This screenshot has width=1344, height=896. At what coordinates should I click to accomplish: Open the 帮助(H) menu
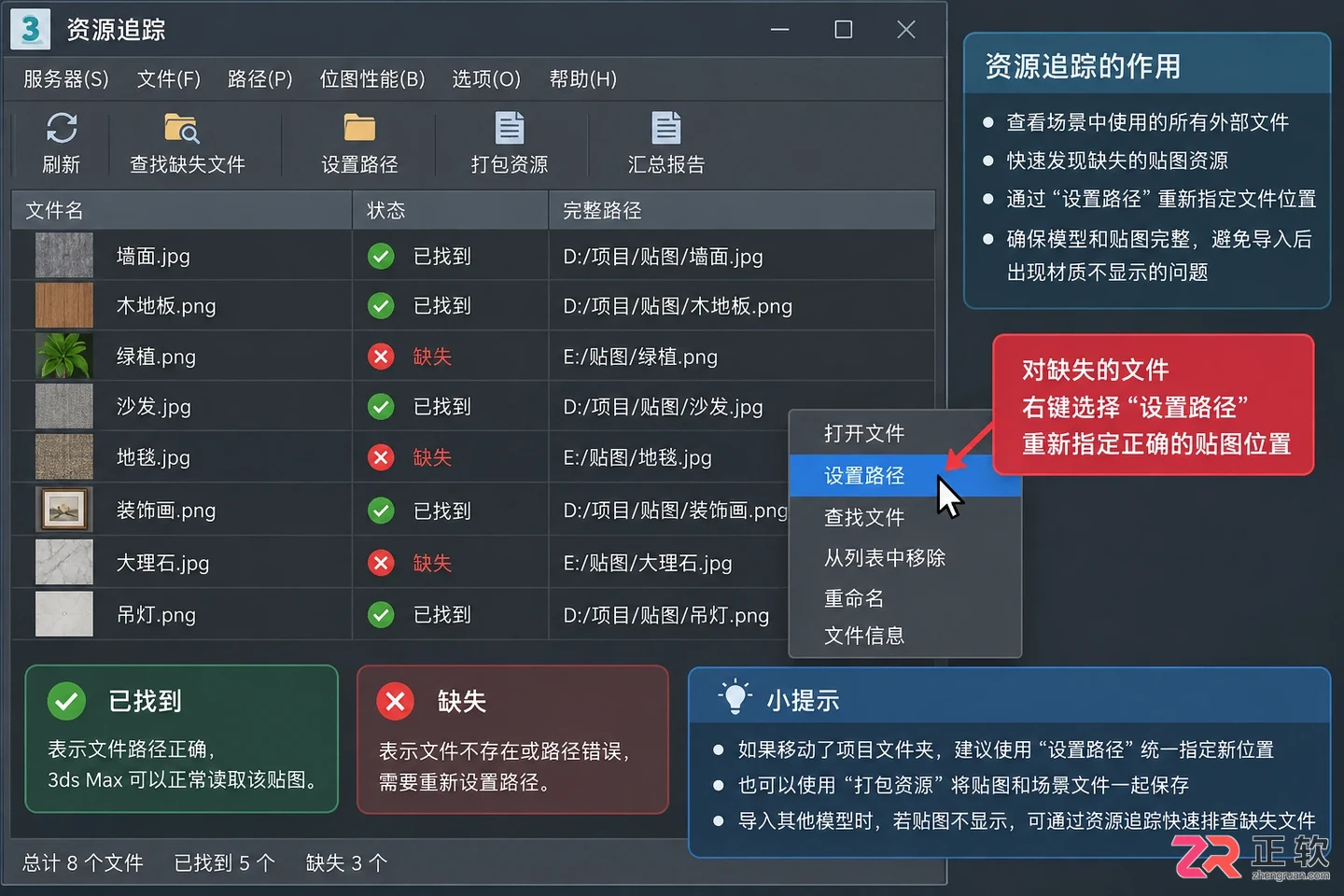coord(583,79)
